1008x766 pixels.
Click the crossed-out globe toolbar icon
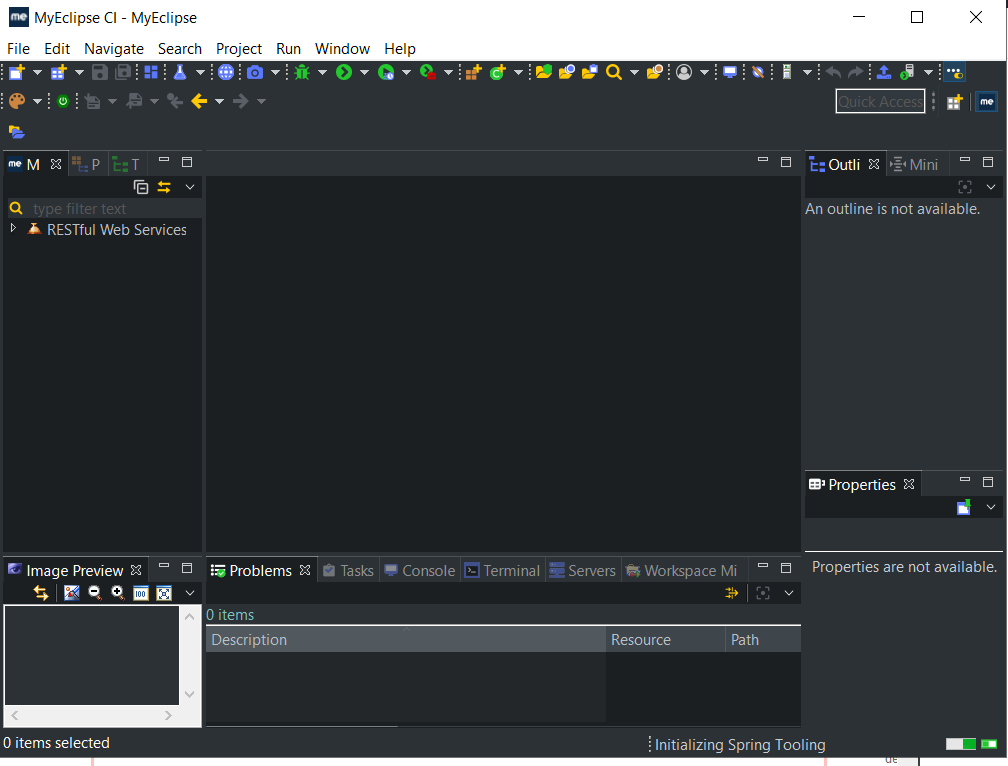pos(758,72)
